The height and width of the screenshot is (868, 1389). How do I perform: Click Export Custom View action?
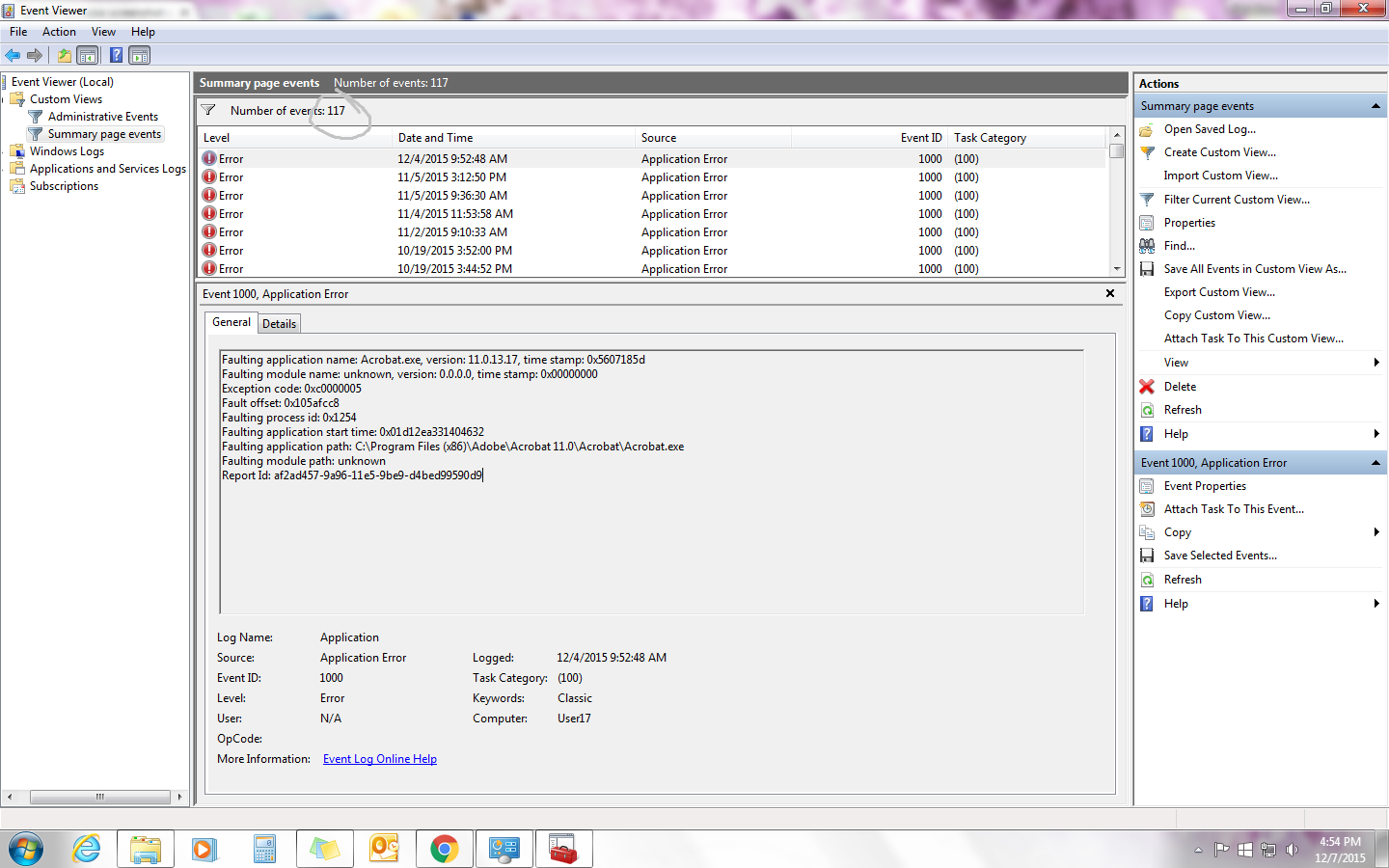[x=1219, y=292]
